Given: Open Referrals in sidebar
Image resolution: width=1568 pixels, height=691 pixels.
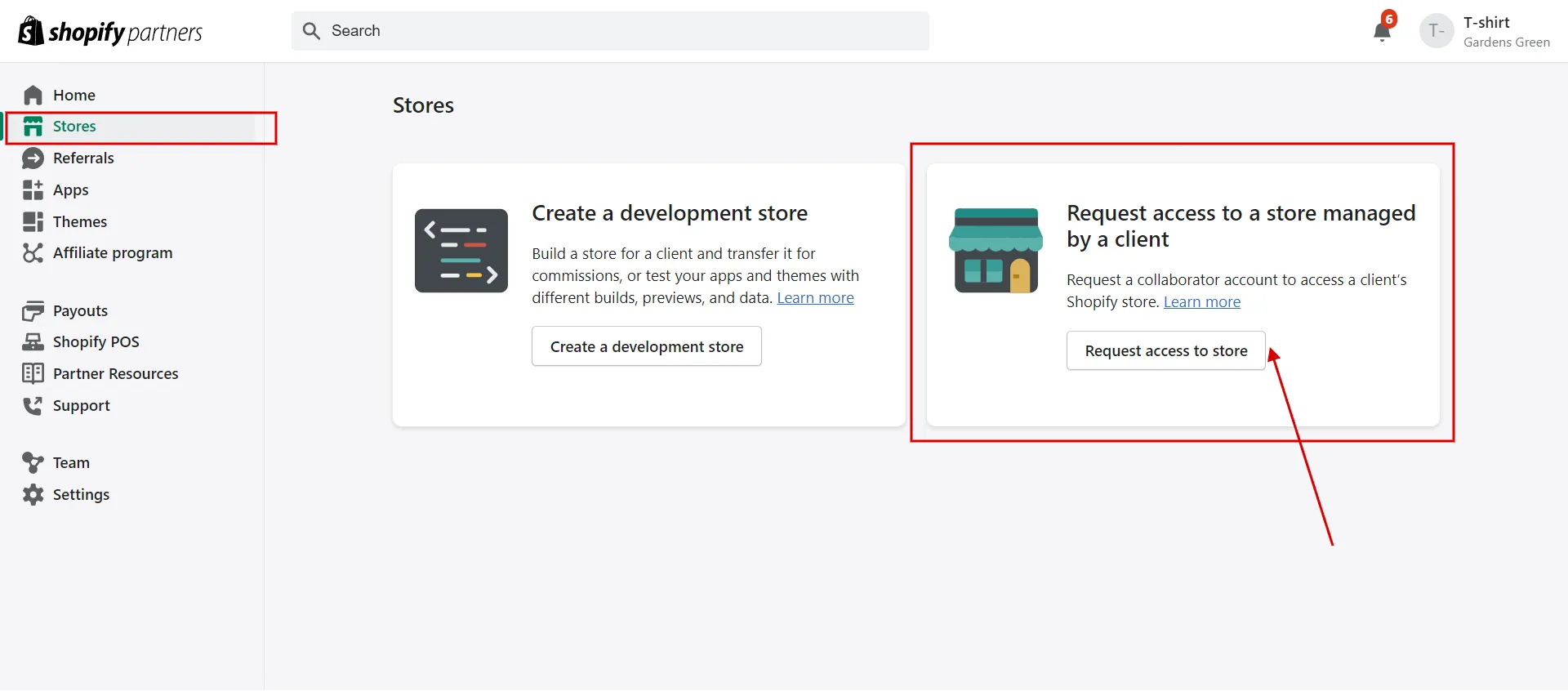Looking at the screenshot, I should (83, 158).
